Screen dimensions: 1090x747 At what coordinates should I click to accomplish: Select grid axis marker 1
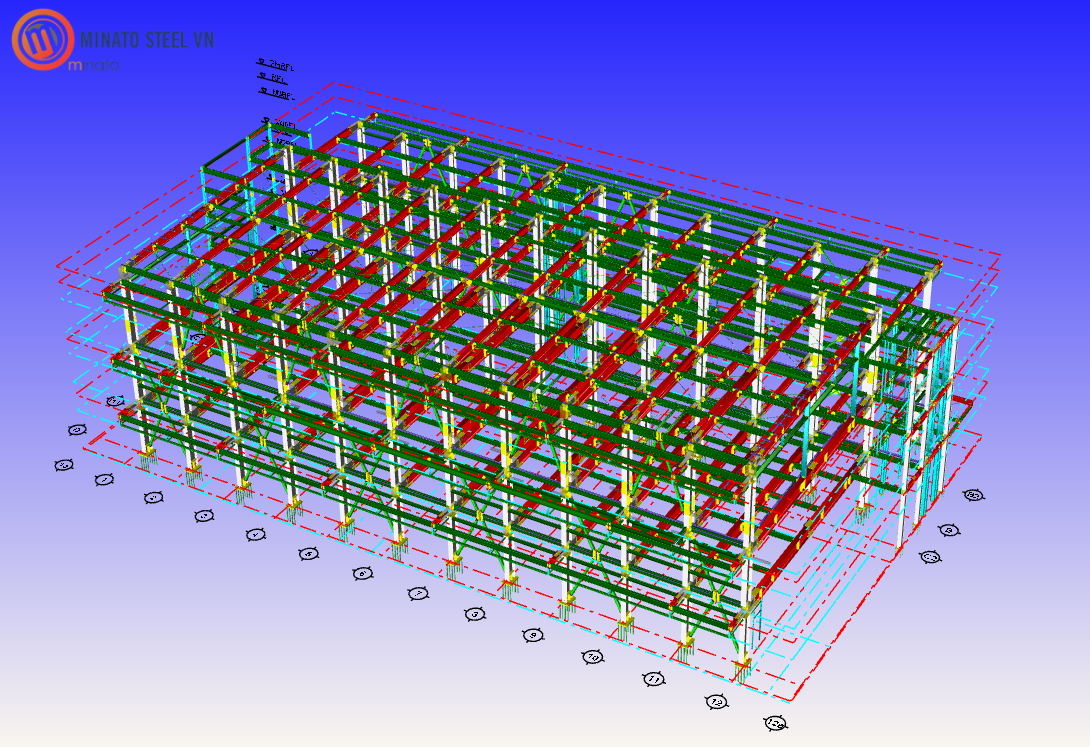[x=104, y=479]
